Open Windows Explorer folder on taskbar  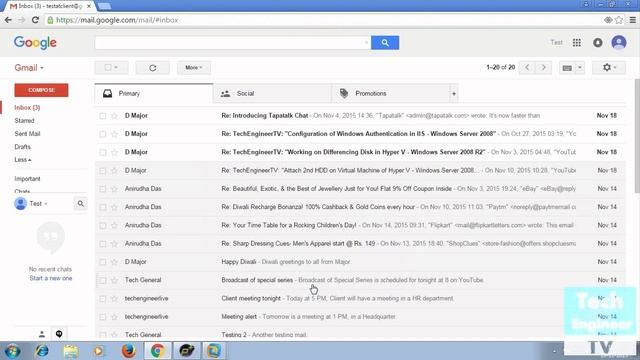tap(71, 351)
